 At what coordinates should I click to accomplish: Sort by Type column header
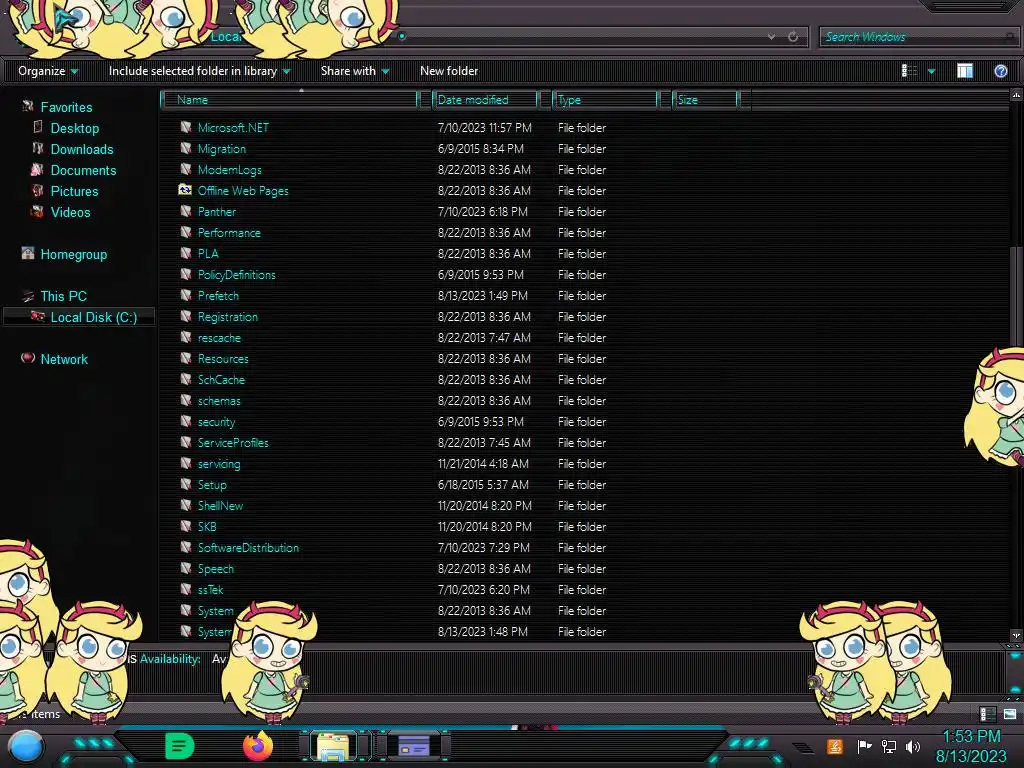pyautogui.click(x=605, y=99)
